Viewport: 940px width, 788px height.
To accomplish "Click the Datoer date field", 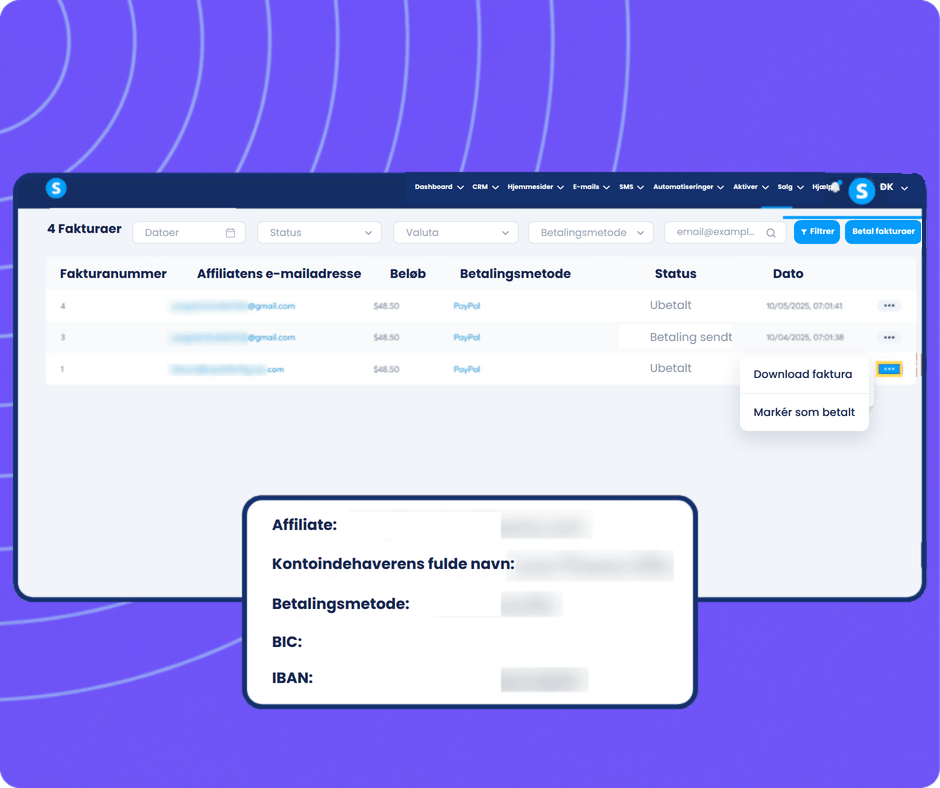I will (189, 233).
